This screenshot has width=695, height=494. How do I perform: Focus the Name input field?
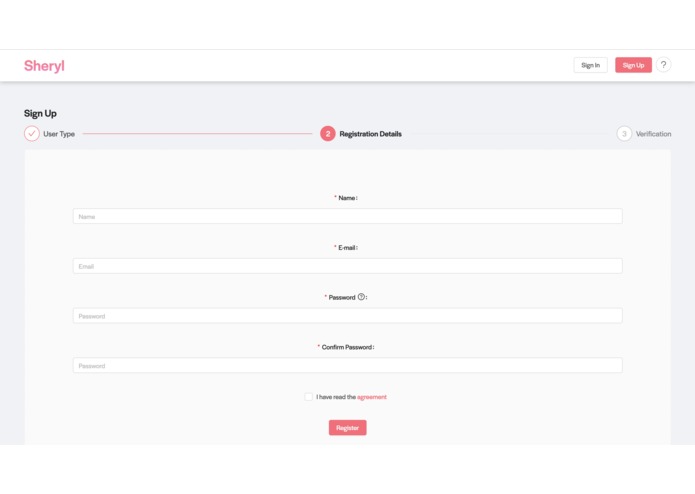click(348, 216)
